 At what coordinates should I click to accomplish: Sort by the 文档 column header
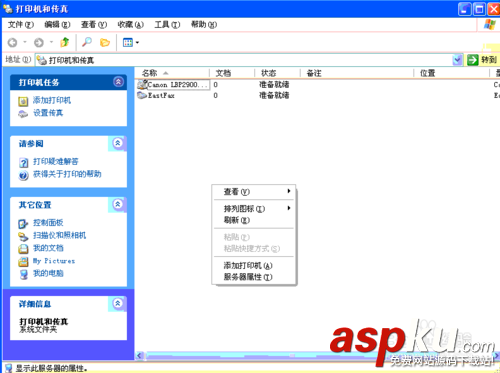point(232,73)
